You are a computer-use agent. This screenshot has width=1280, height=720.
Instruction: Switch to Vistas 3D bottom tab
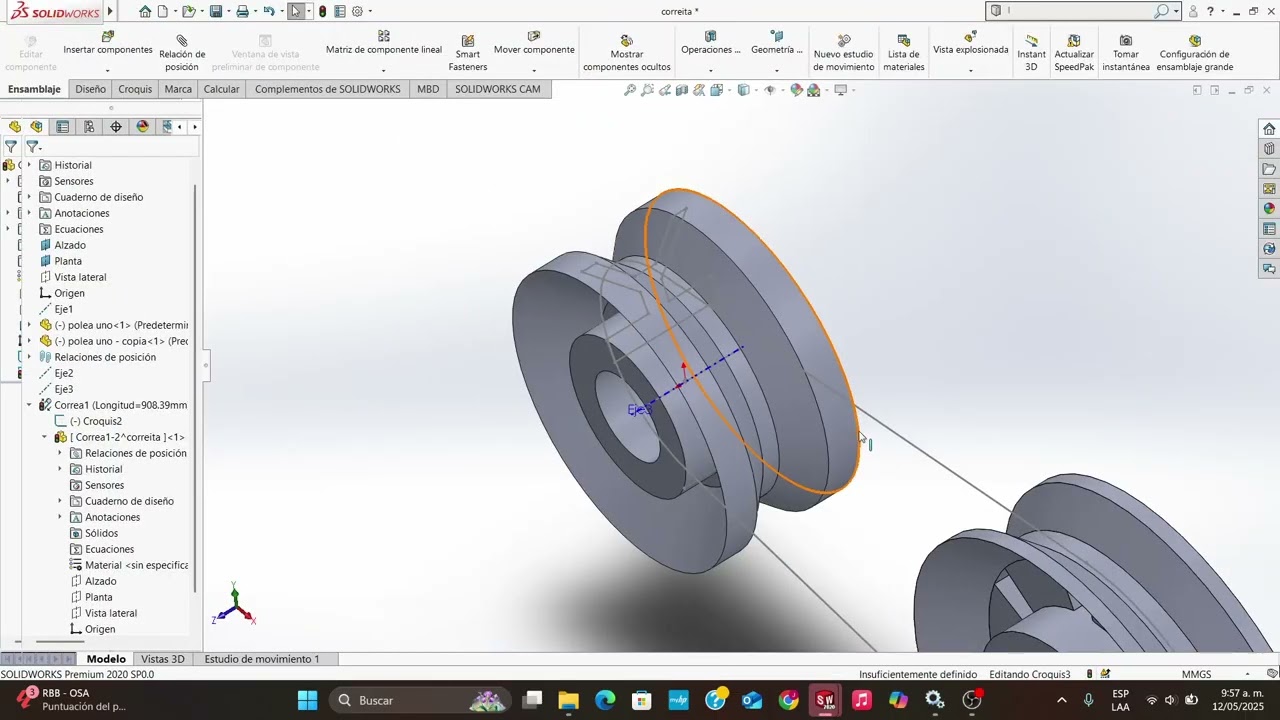click(163, 659)
